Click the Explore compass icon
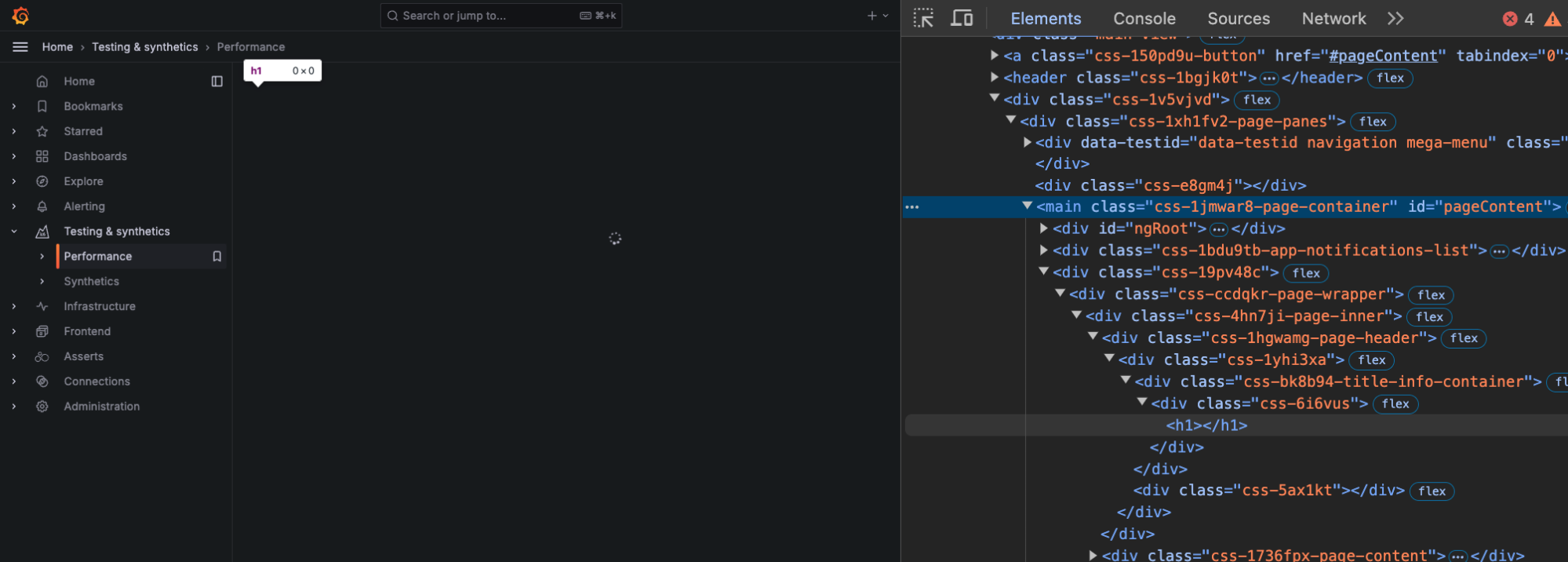This screenshot has height=562, width=1568. (x=42, y=182)
